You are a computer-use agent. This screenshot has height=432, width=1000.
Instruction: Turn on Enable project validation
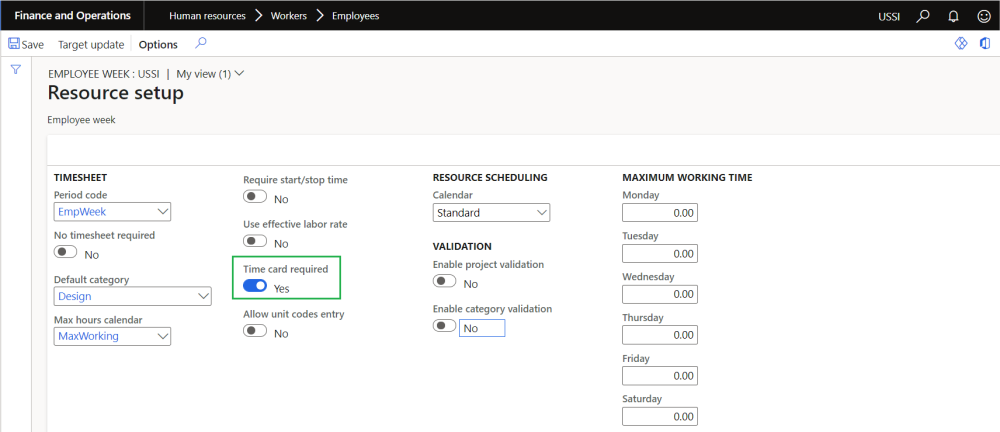click(445, 283)
